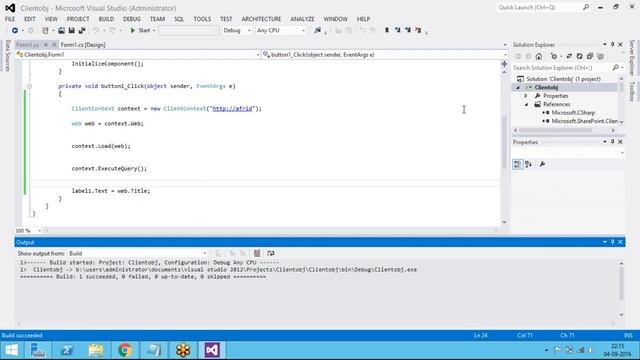Toggle the Show All Files icon
The image size is (640, 360).
click(600, 56)
